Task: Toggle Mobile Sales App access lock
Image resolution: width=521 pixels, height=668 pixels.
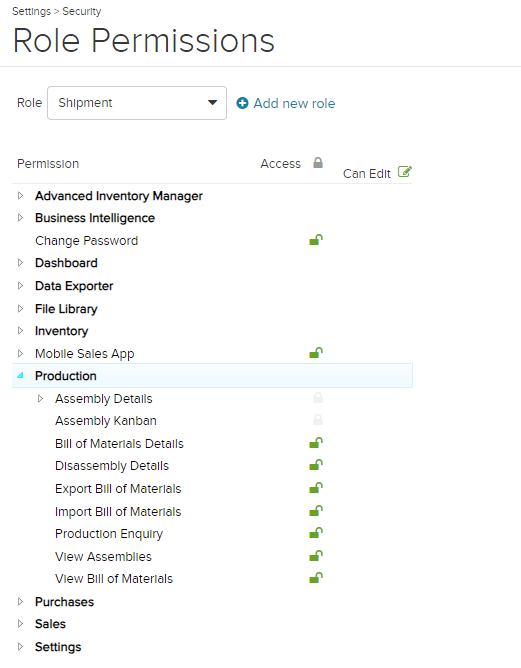Action: (x=316, y=353)
